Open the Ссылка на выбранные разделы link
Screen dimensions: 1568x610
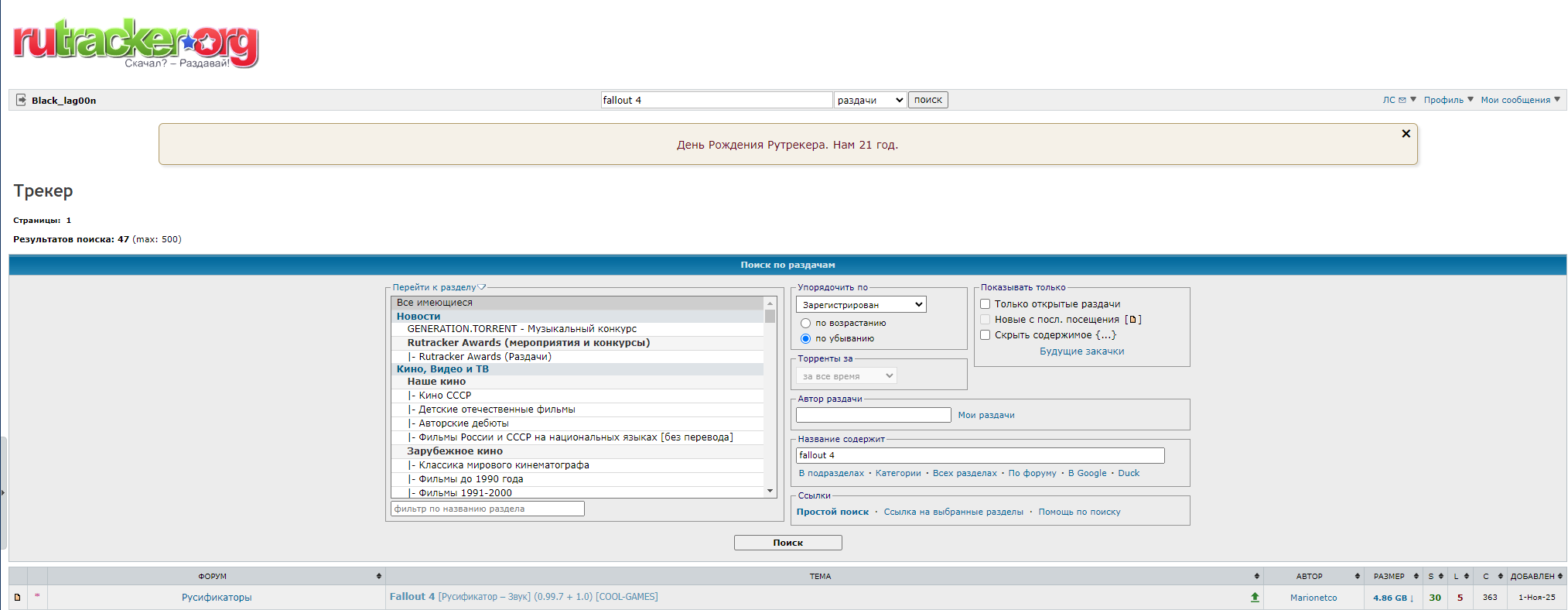(953, 512)
